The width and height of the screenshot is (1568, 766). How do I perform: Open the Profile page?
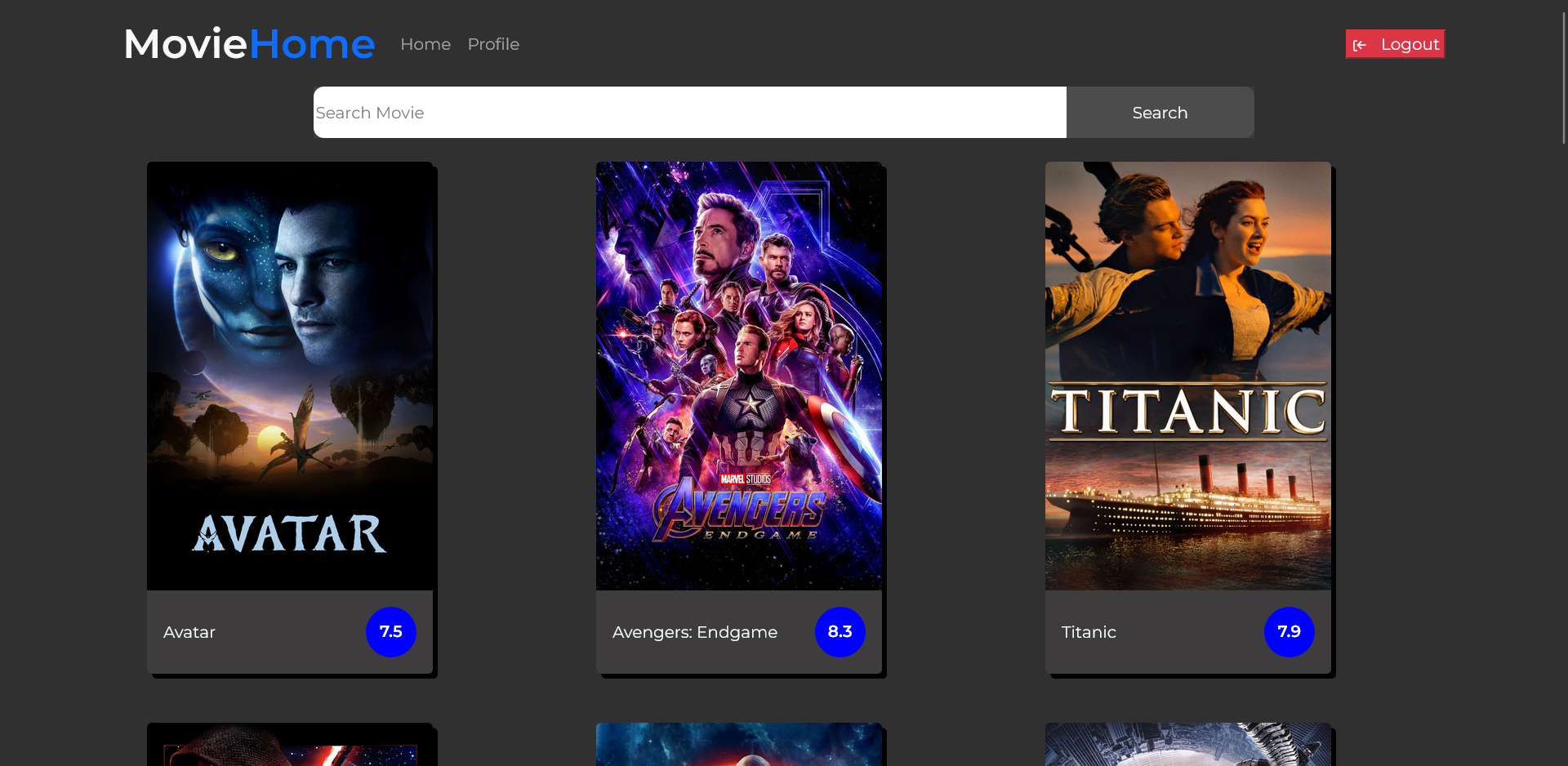[x=493, y=44]
